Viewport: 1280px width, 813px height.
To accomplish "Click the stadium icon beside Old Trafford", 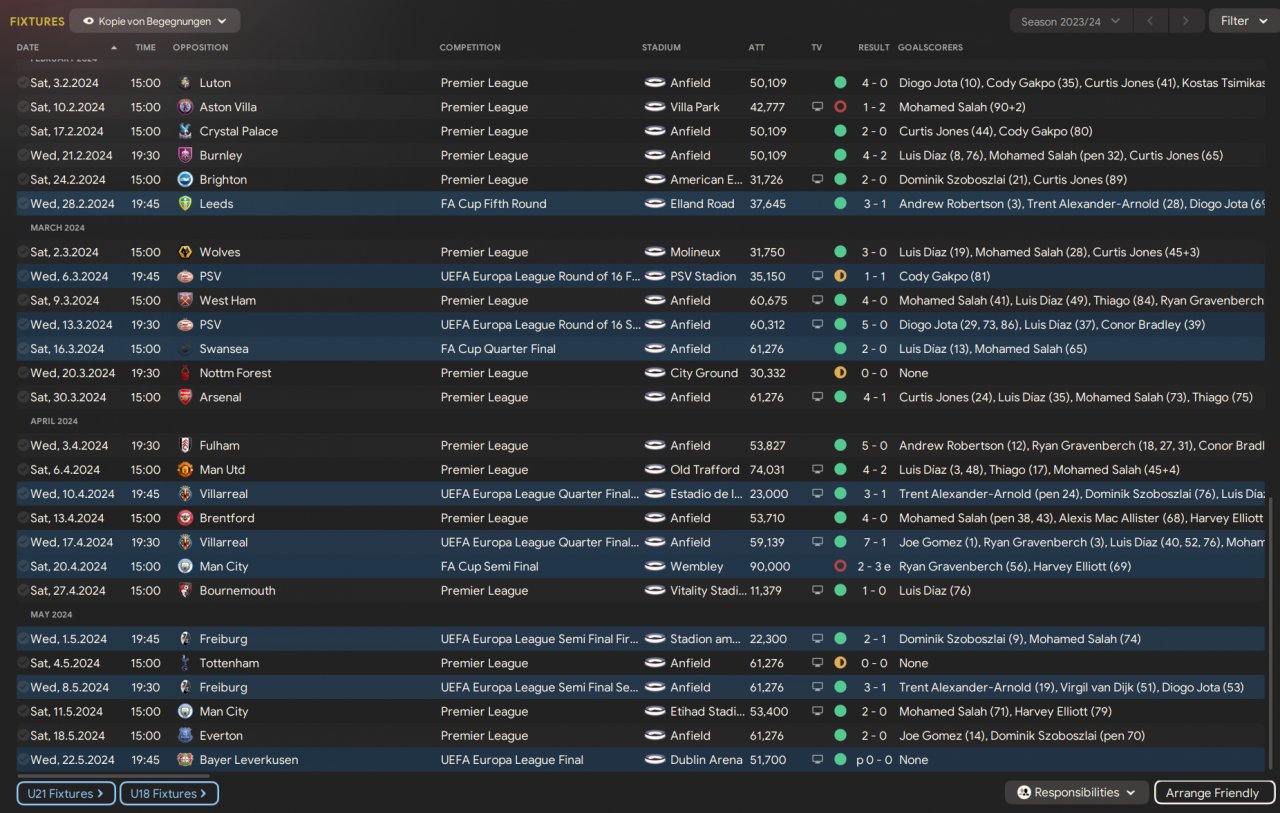I will [x=655, y=470].
